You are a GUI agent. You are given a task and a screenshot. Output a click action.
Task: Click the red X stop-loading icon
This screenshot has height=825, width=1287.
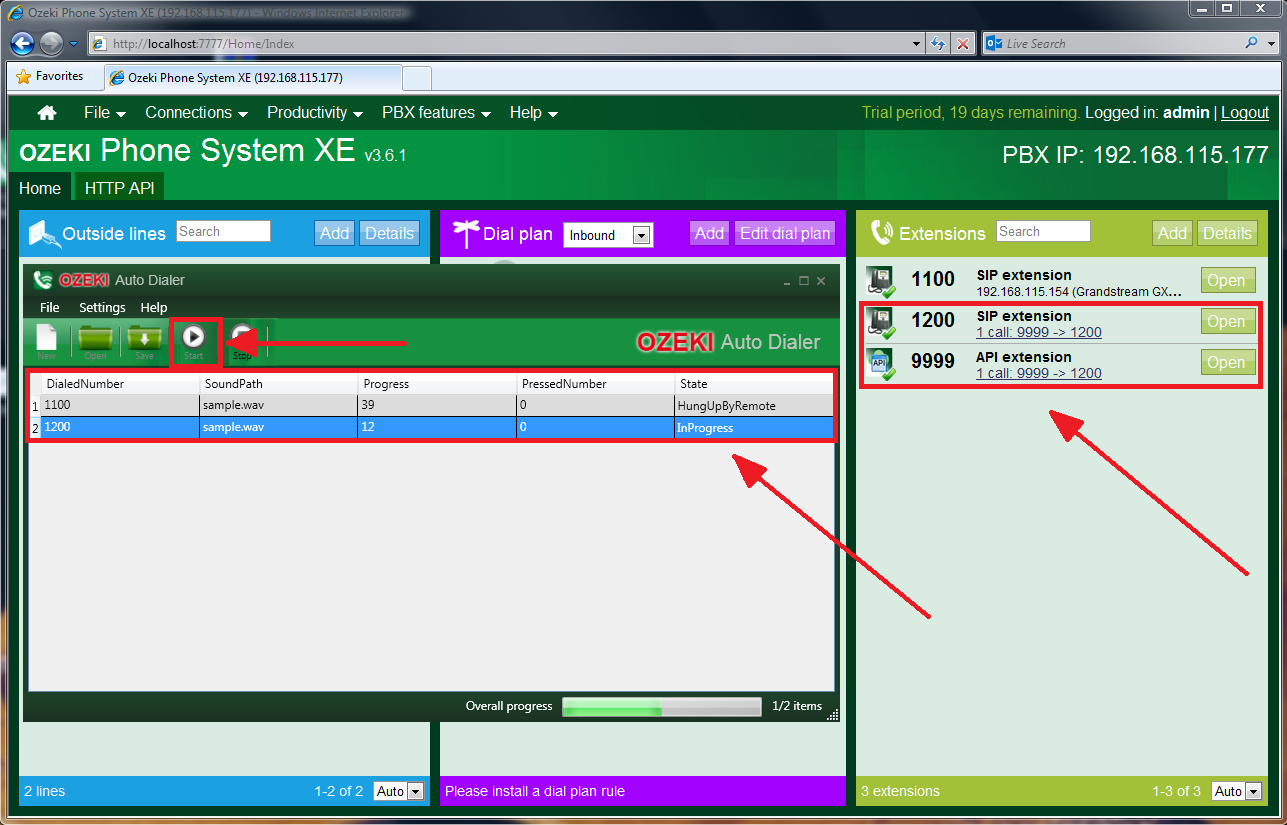[963, 44]
